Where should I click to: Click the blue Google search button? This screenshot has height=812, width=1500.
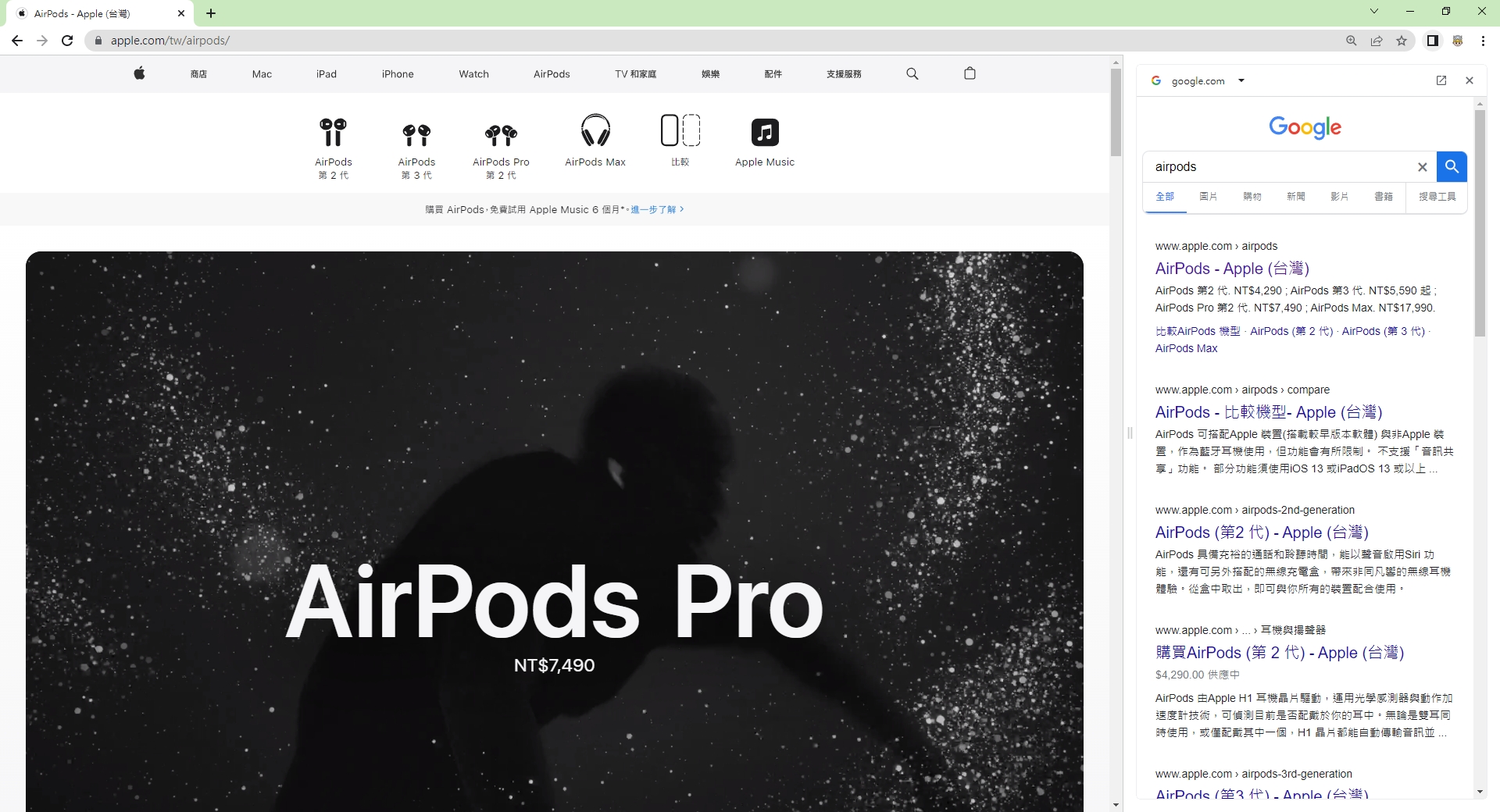pyautogui.click(x=1452, y=166)
